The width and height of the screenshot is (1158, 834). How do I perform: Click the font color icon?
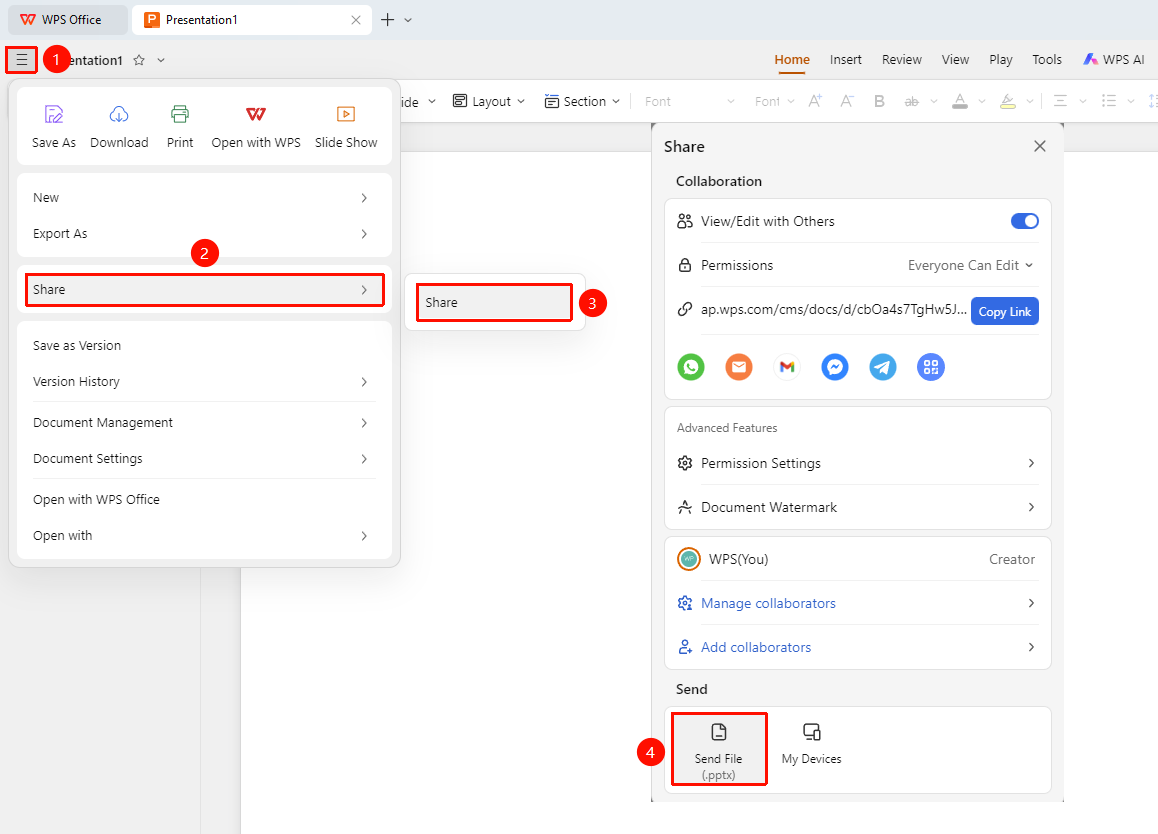click(x=959, y=101)
